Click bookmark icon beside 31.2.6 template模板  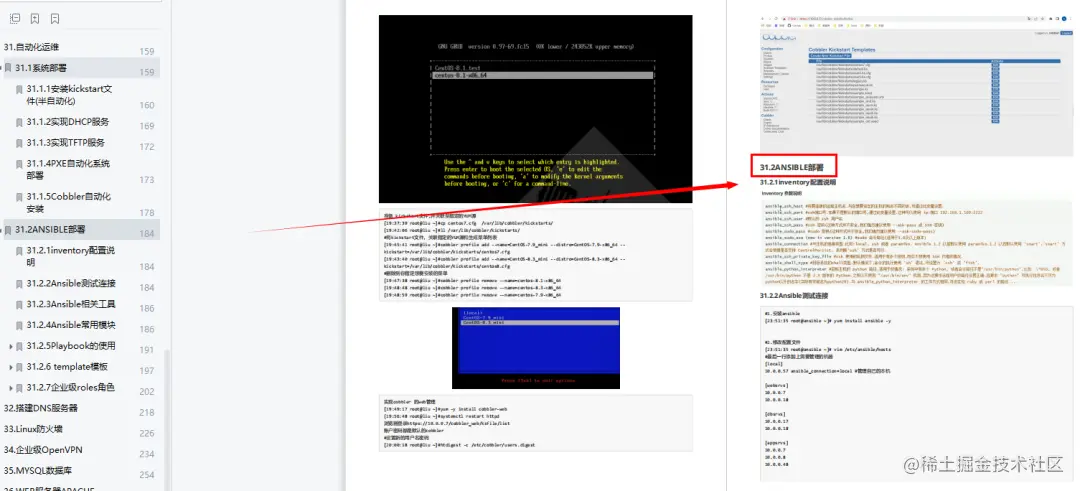(x=19, y=367)
